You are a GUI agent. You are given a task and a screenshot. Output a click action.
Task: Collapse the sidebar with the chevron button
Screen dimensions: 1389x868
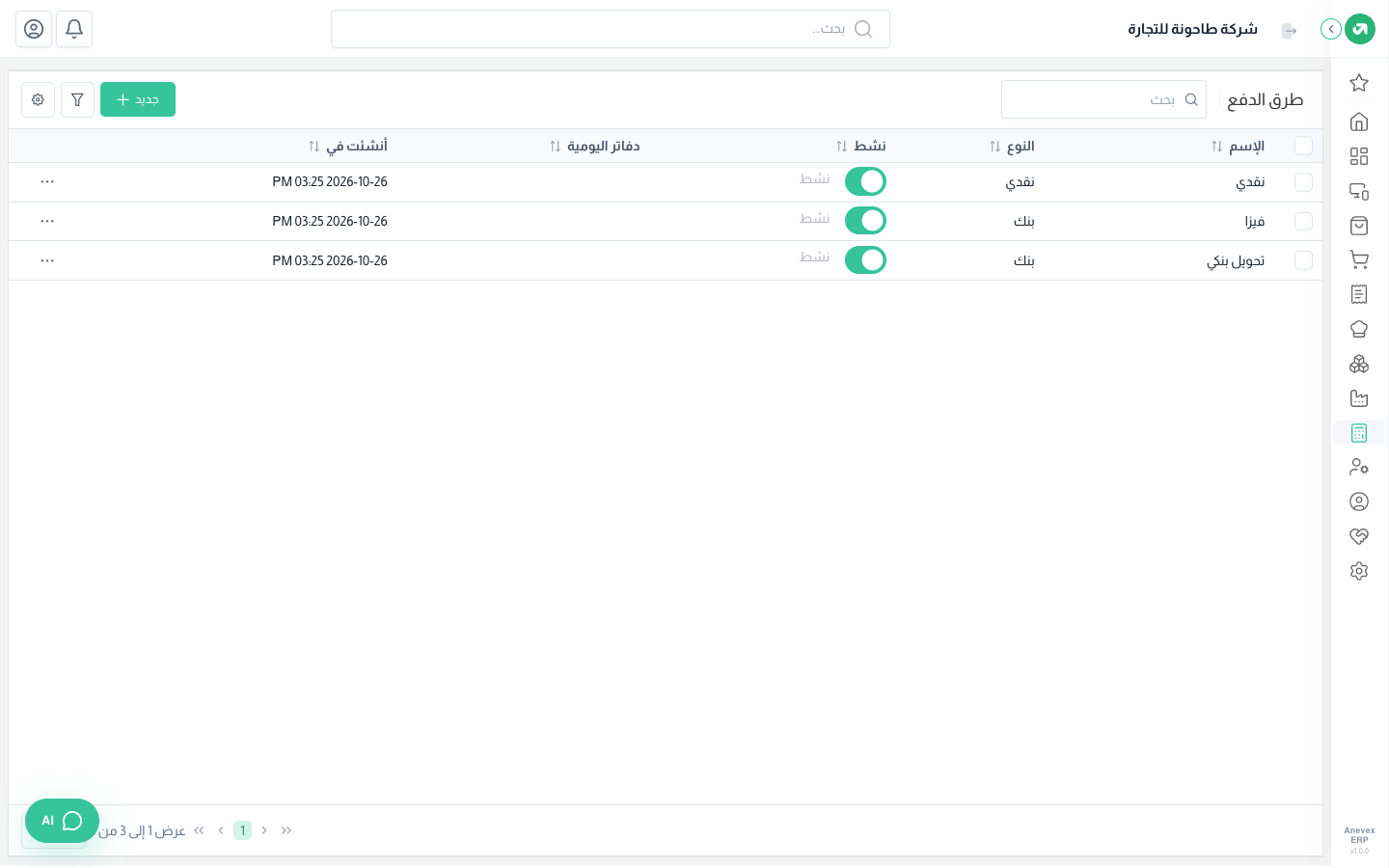point(1331,29)
